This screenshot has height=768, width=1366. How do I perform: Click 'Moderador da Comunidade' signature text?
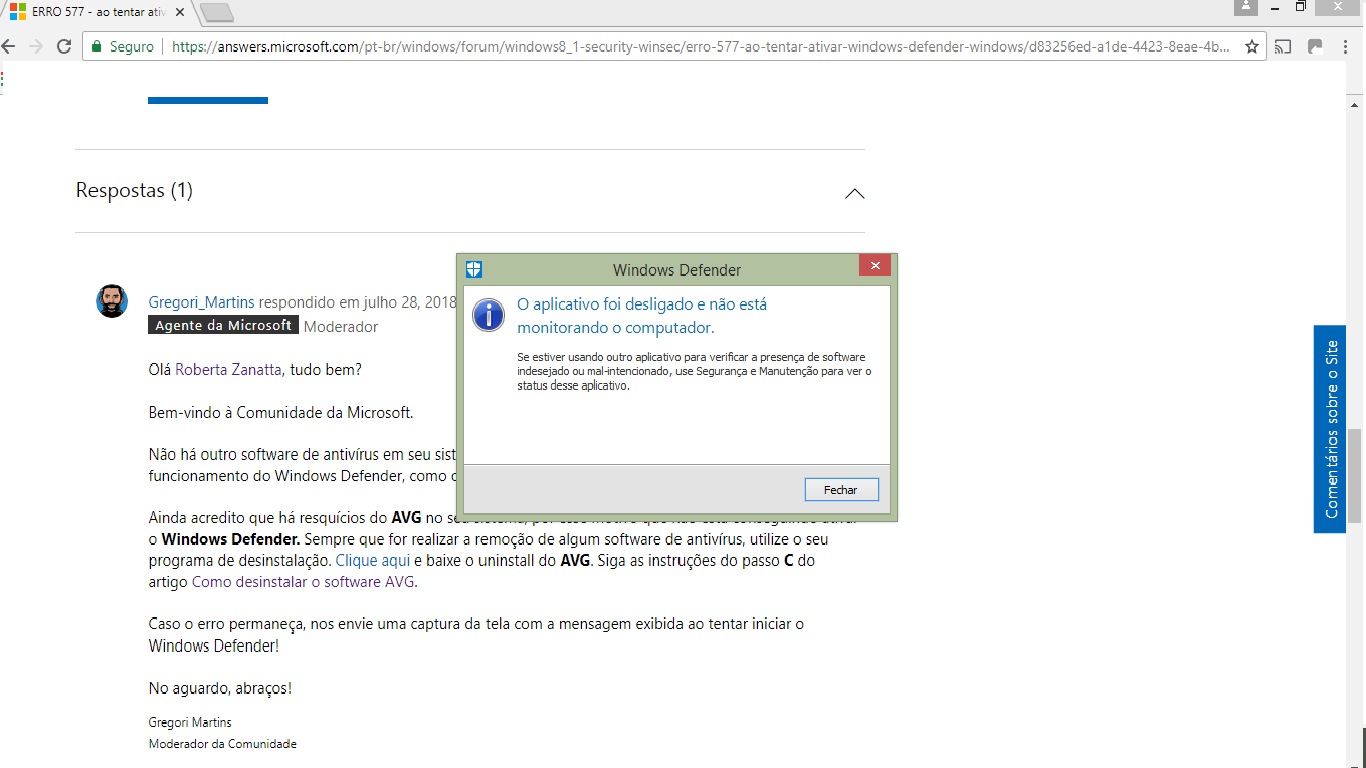coord(223,744)
